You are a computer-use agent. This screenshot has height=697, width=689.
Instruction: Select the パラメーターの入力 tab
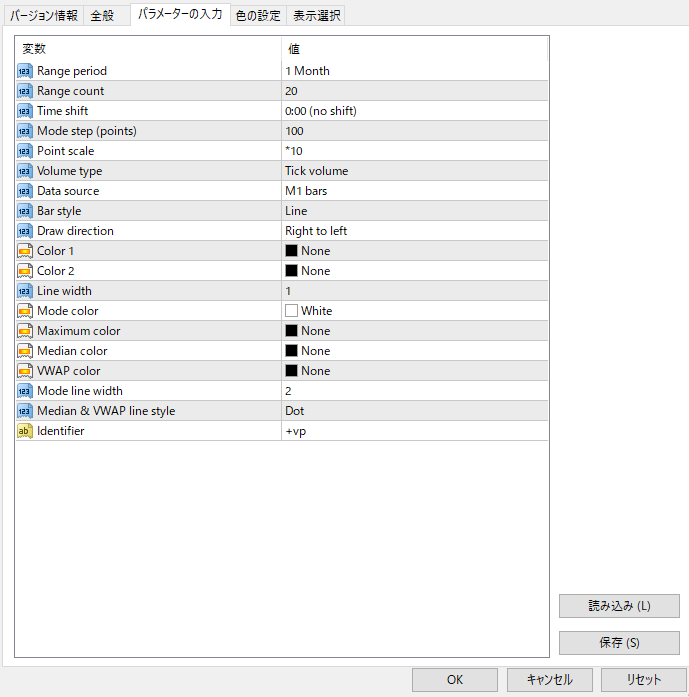click(x=180, y=14)
